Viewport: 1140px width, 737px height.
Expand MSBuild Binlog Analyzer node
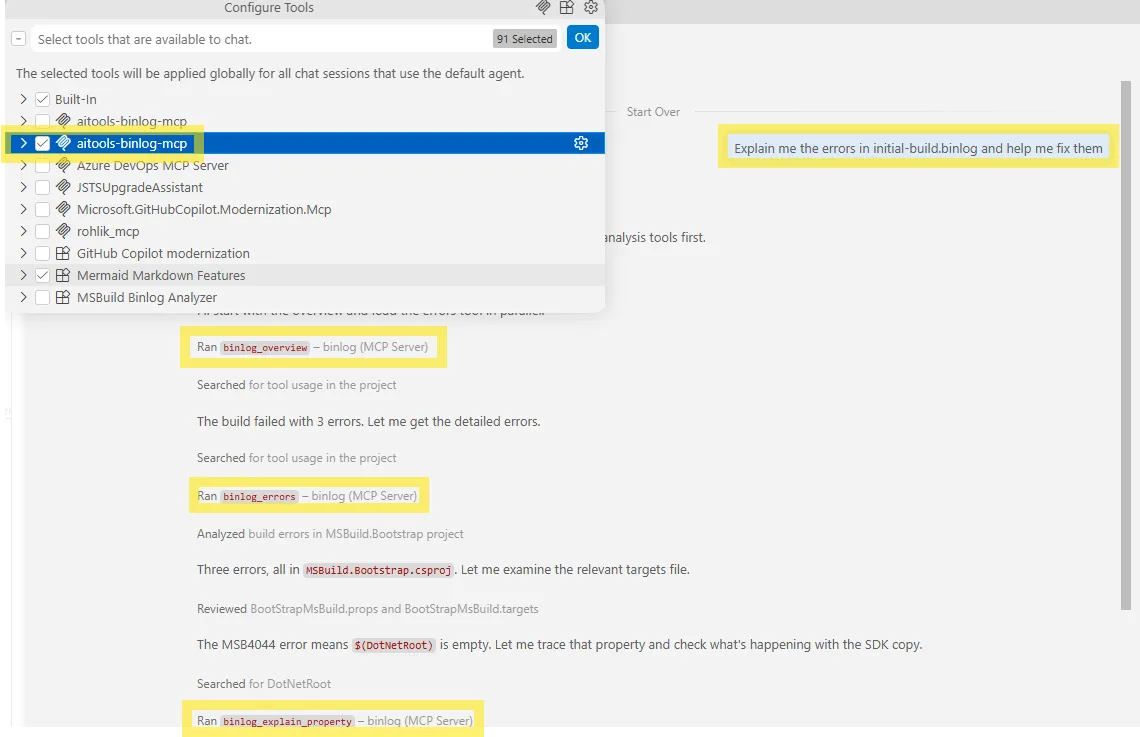pyautogui.click(x=23, y=297)
